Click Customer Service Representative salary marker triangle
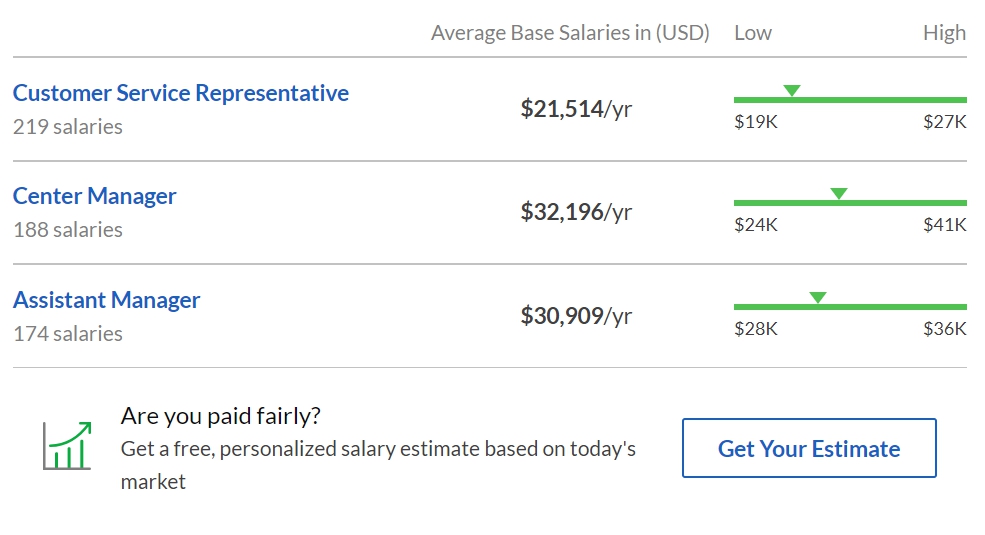This screenshot has width=985, height=535. pos(791,91)
